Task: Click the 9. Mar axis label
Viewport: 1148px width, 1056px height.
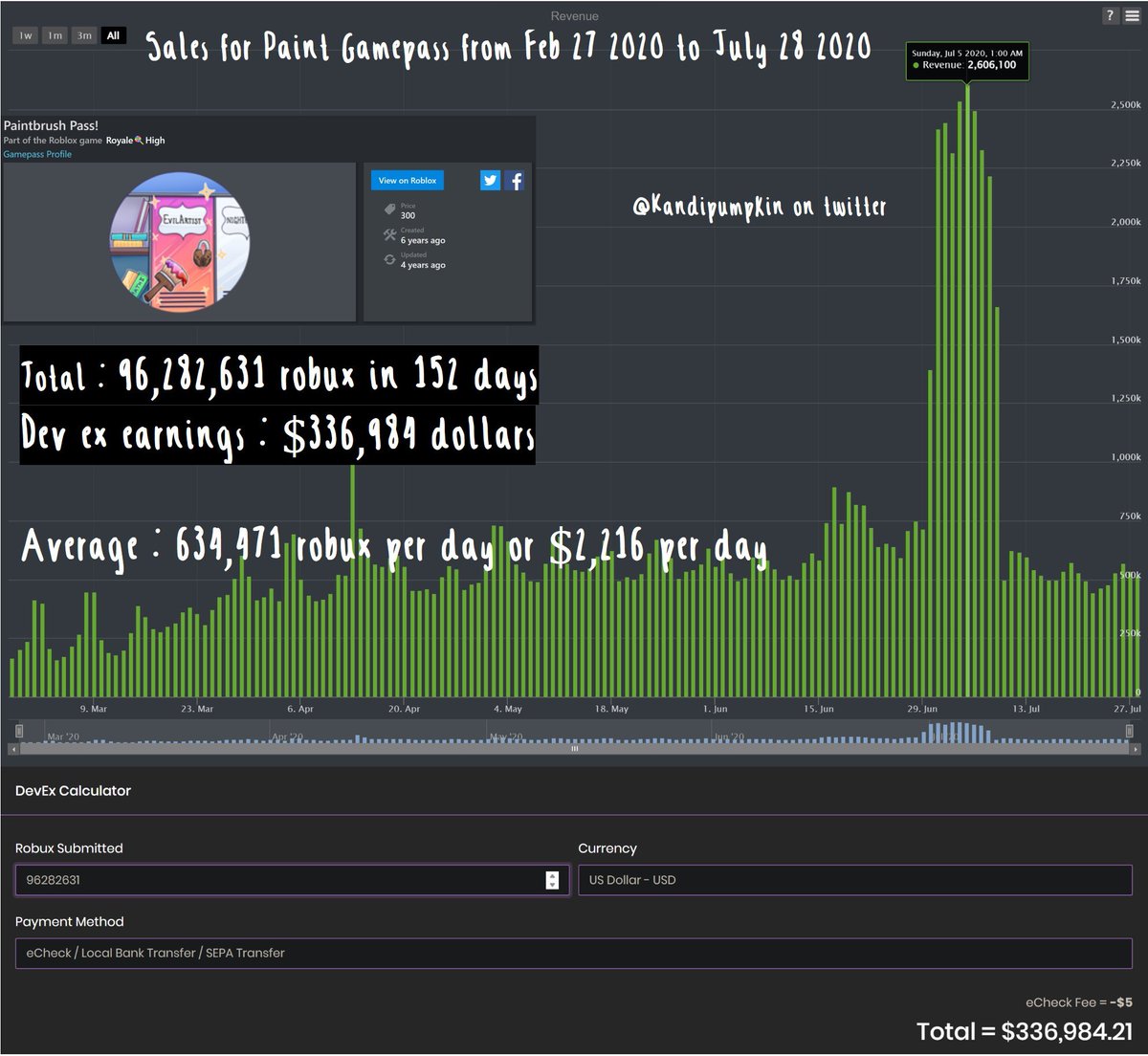Action: [94, 709]
